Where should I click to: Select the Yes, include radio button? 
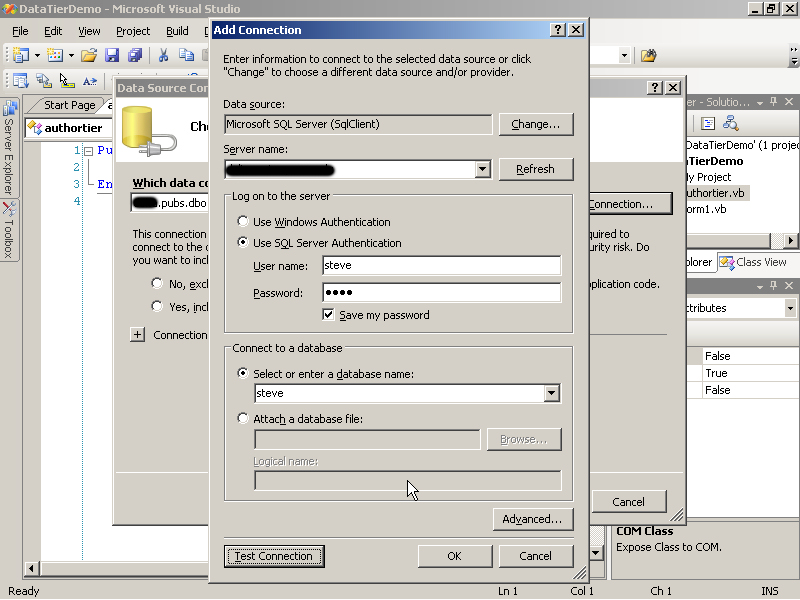157,306
